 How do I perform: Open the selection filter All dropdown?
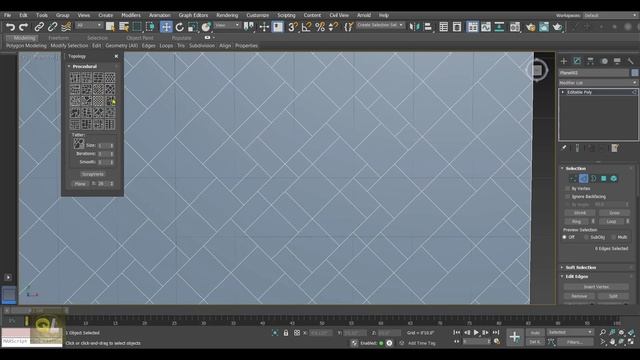[x=89, y=25]
